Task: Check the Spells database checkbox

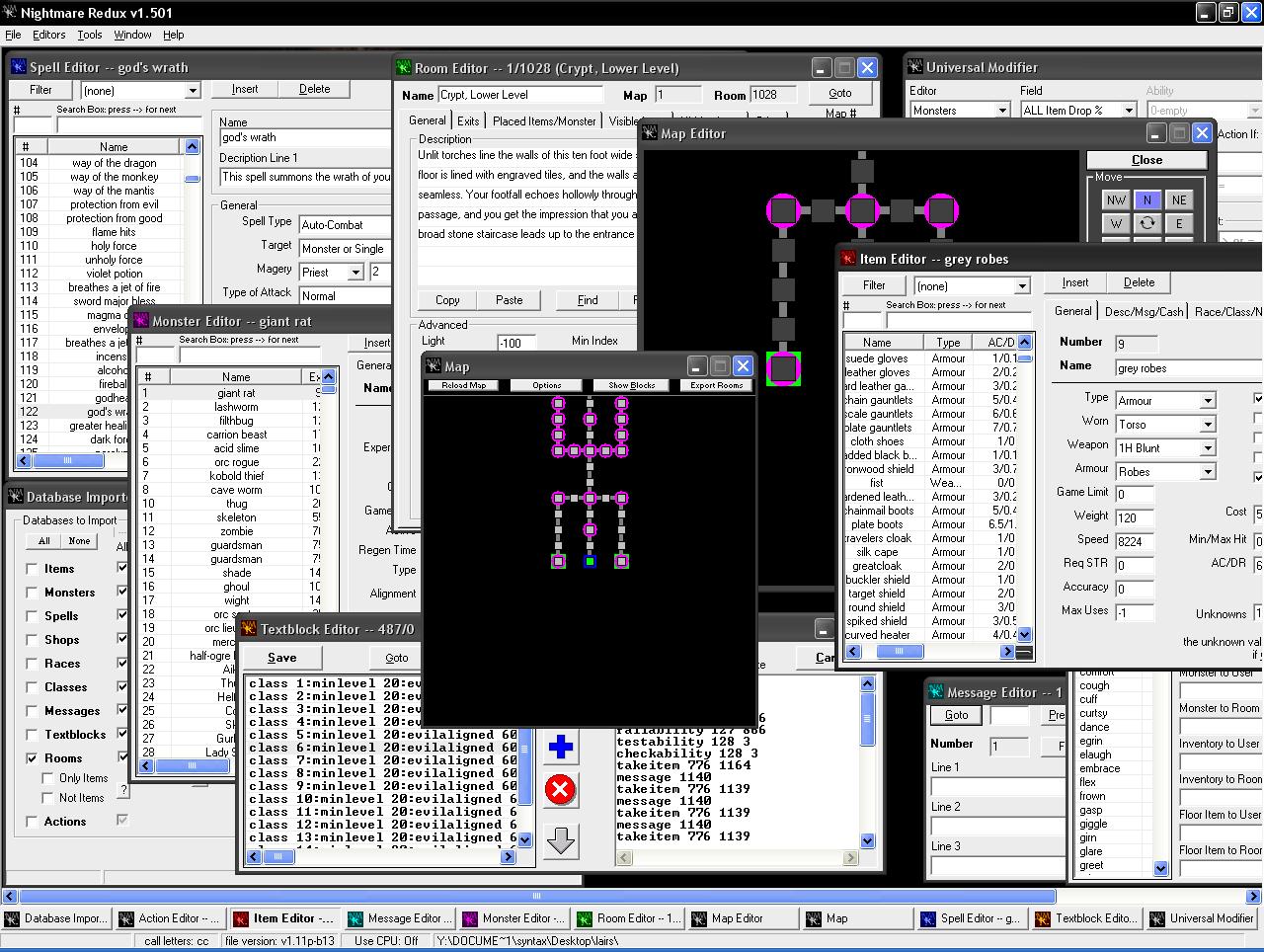Action: pos(33,616)
